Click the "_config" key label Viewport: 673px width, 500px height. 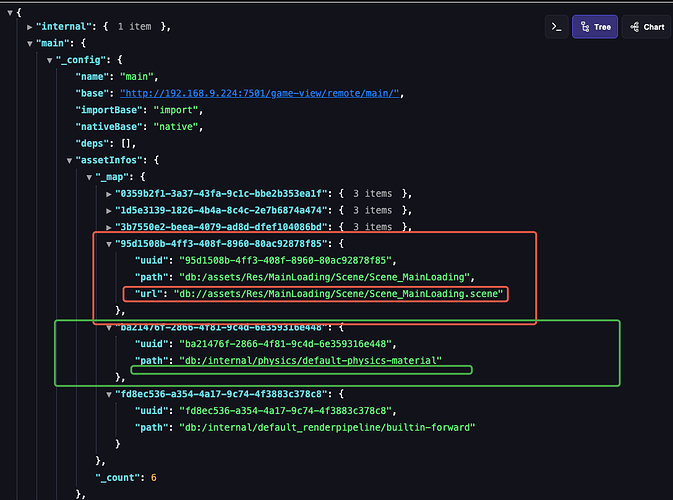point(81,60)
